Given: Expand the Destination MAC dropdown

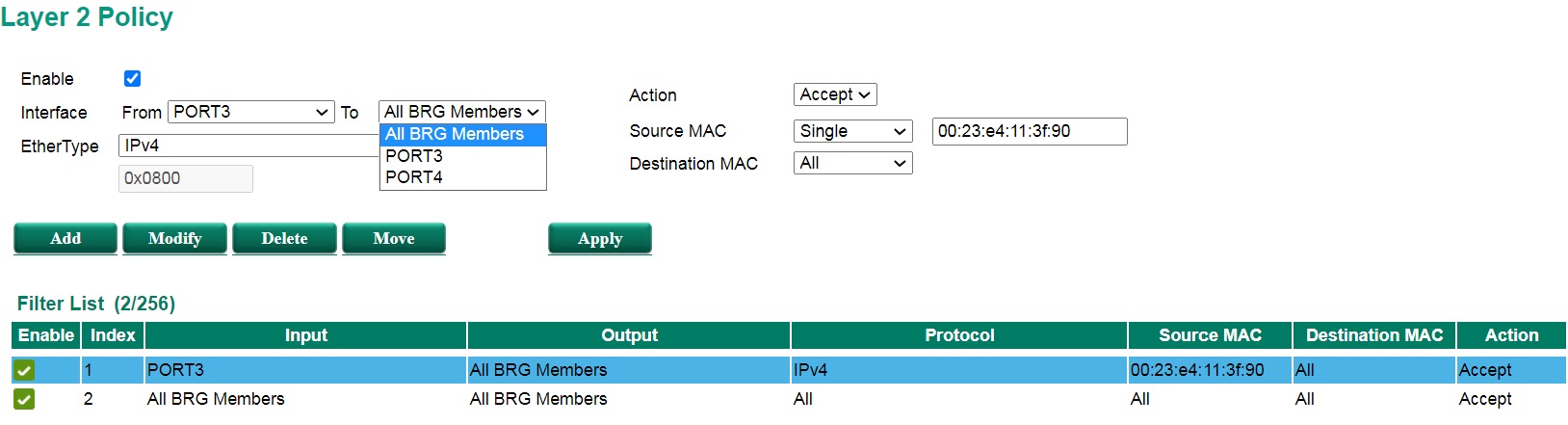Looking at the screenshot, I should coord(853,164).
